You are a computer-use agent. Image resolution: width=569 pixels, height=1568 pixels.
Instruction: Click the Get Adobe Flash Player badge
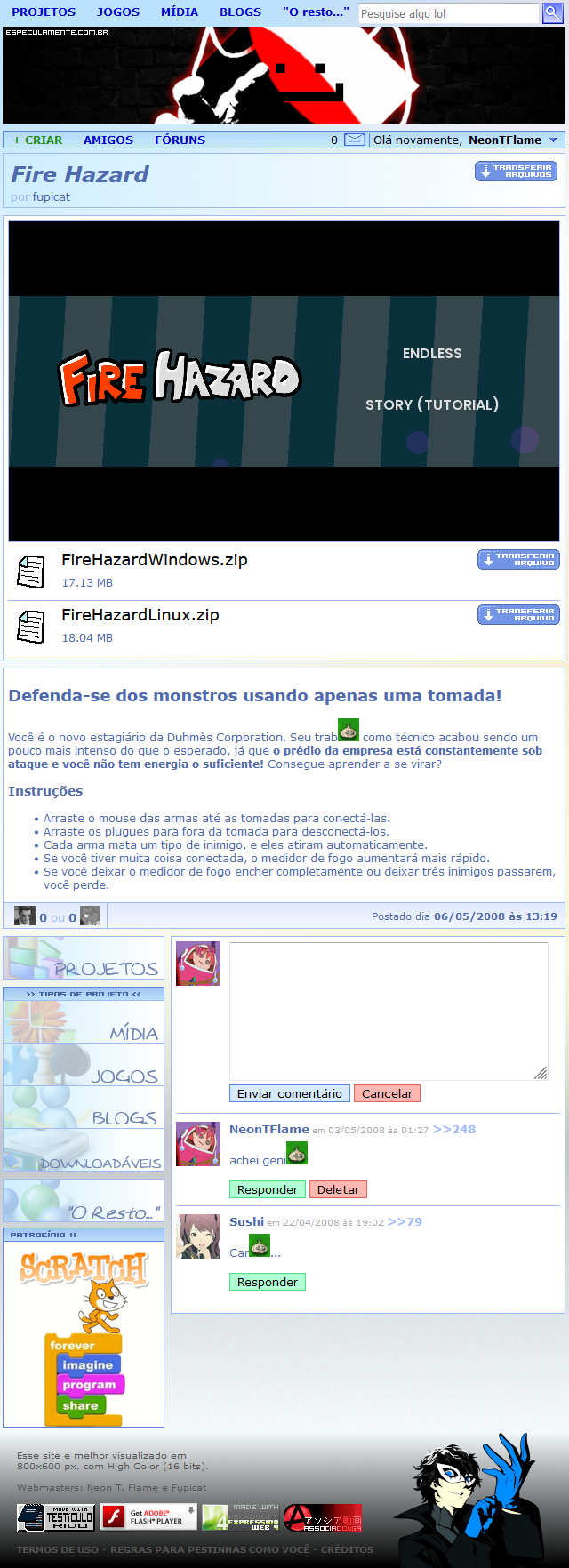point(148,1516)
